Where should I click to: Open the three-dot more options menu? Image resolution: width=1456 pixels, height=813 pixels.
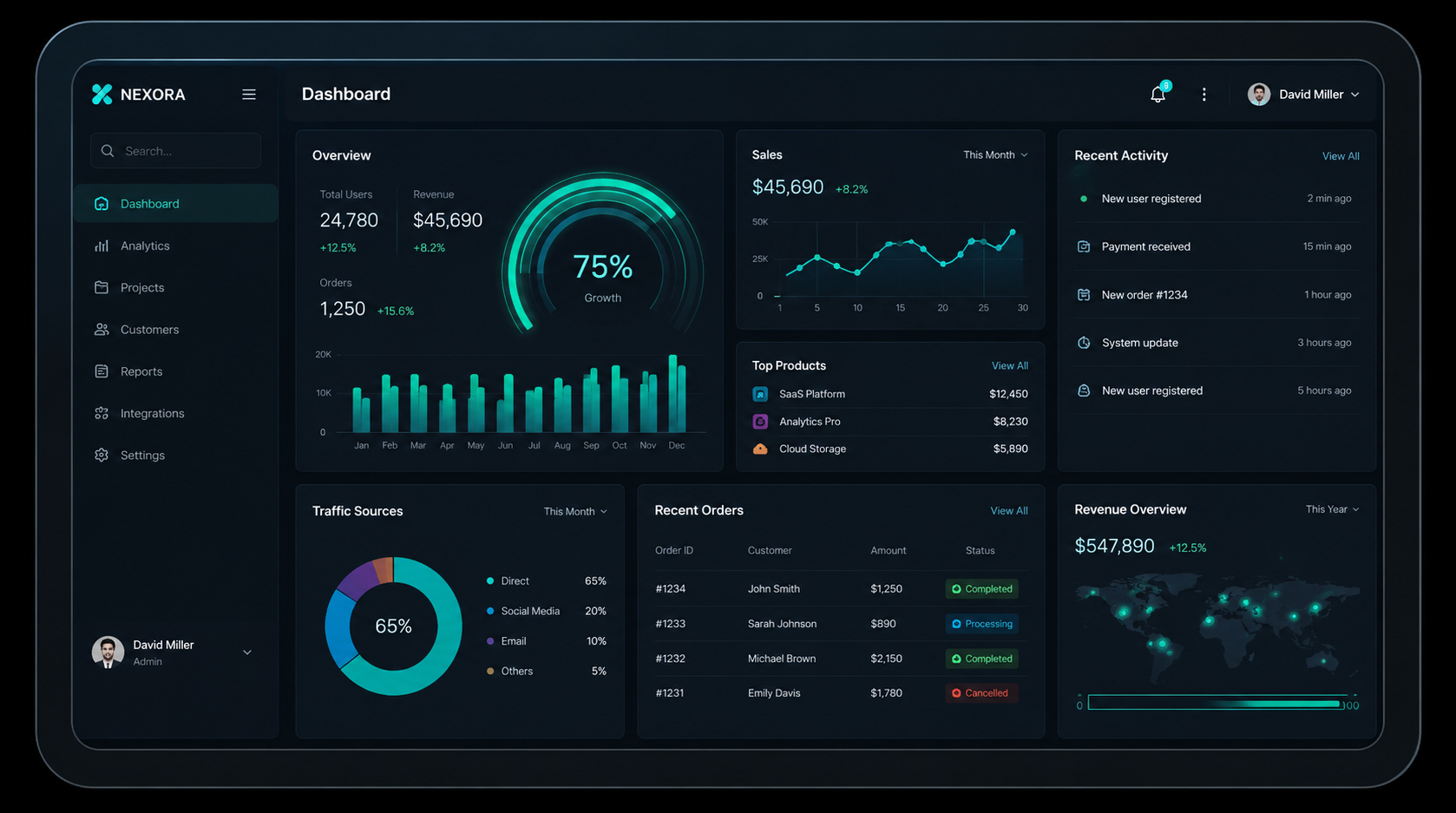1203,95
